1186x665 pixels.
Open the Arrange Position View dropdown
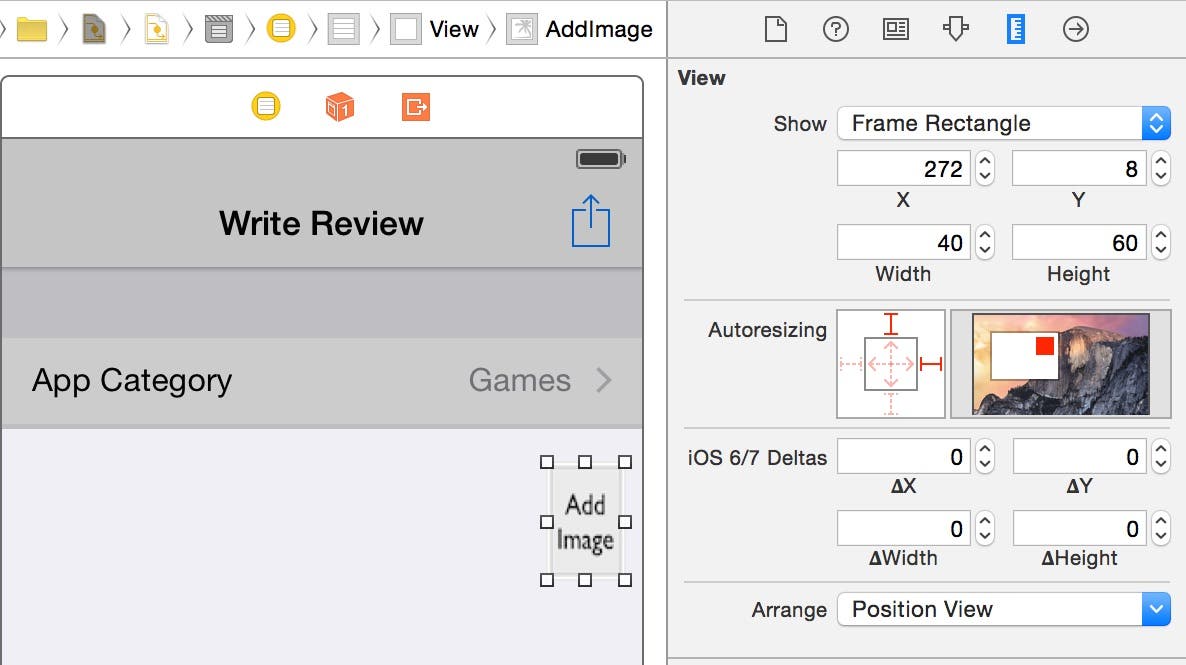pyautogui.click(x=1003, y=609)
